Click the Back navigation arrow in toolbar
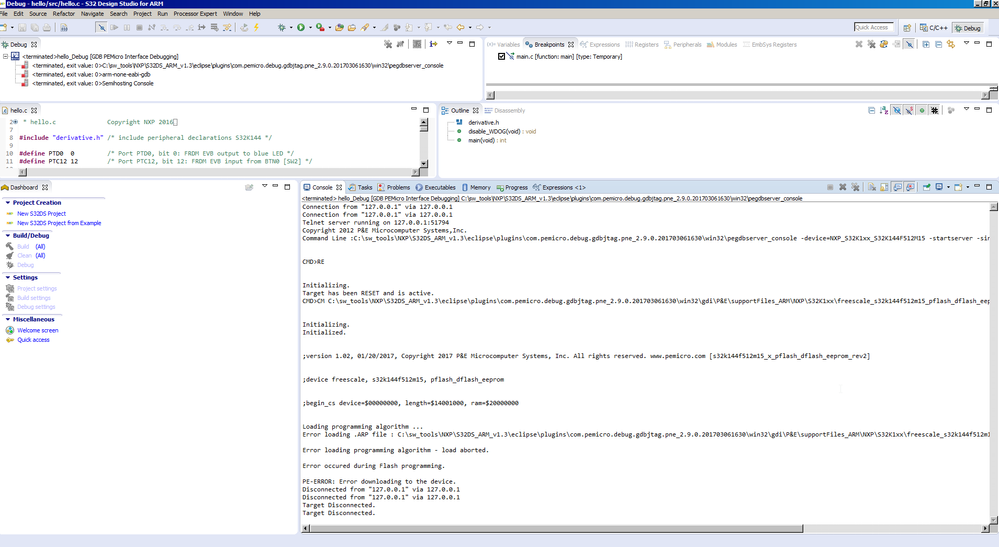This screenshot has height=547, width=999. pyautogui.click(x=460, y=27)
